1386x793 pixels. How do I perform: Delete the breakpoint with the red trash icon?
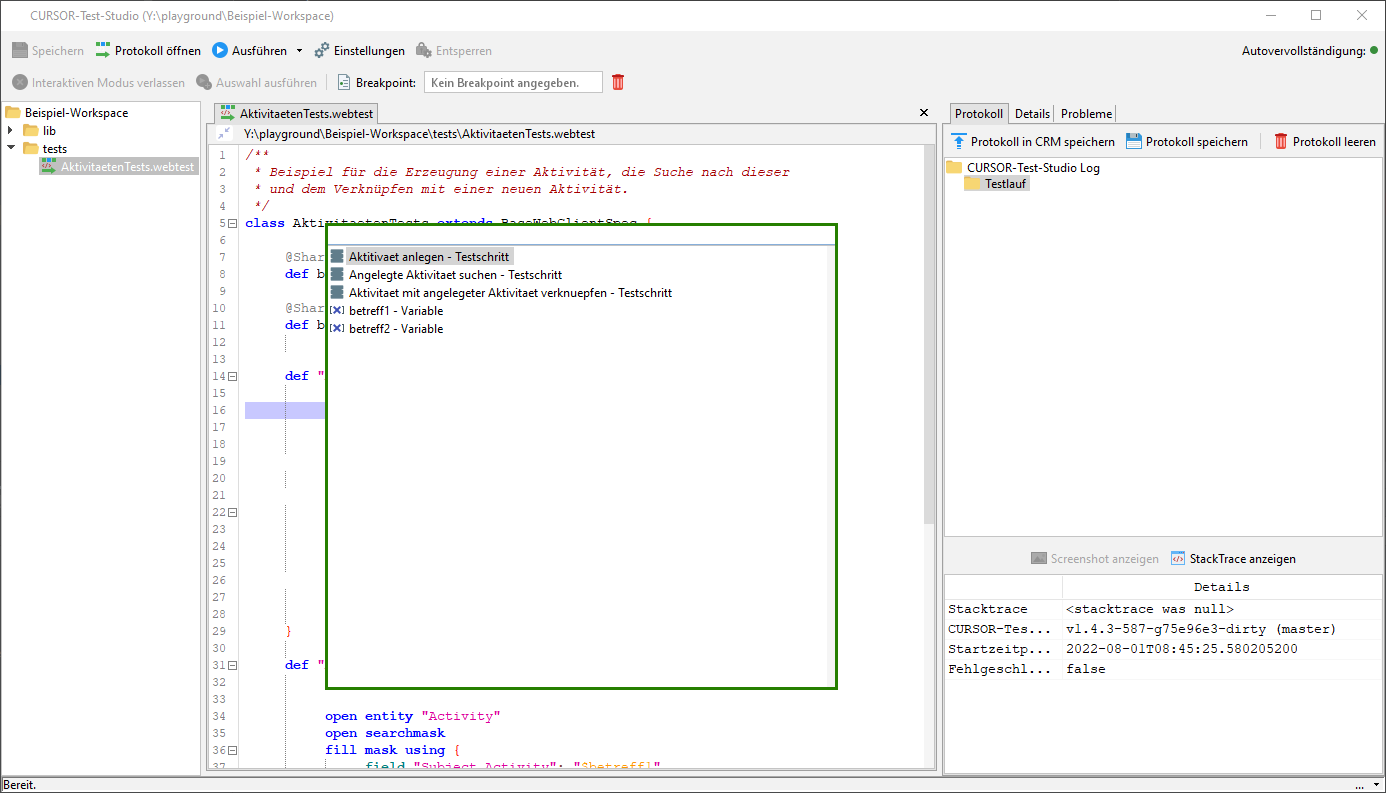click(618, 83)
